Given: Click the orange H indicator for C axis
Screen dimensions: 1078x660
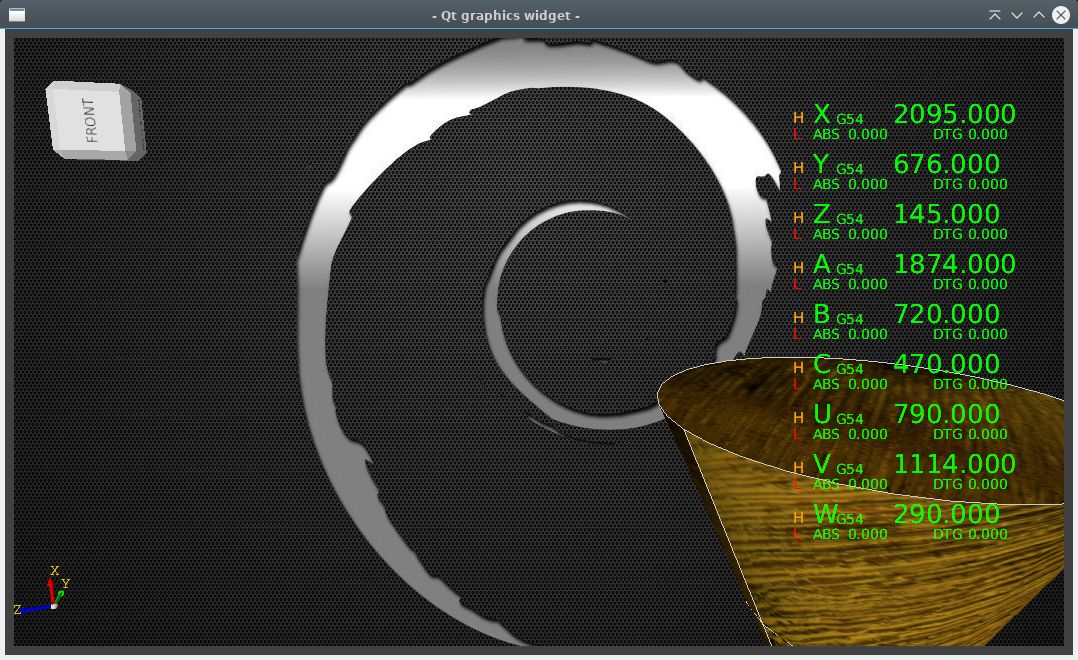Looking at the screenshot, I should [x=798, y=368].
